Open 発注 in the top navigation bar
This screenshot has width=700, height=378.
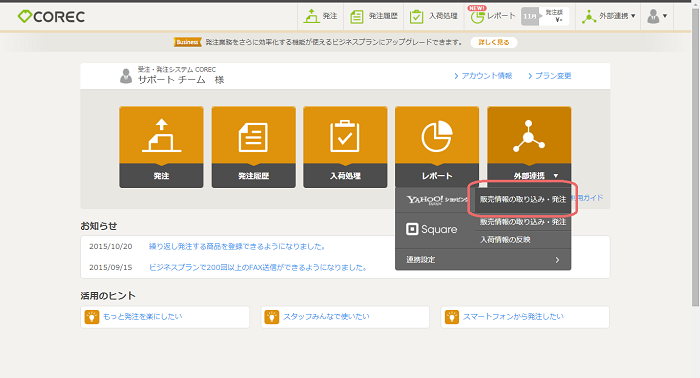320,16
